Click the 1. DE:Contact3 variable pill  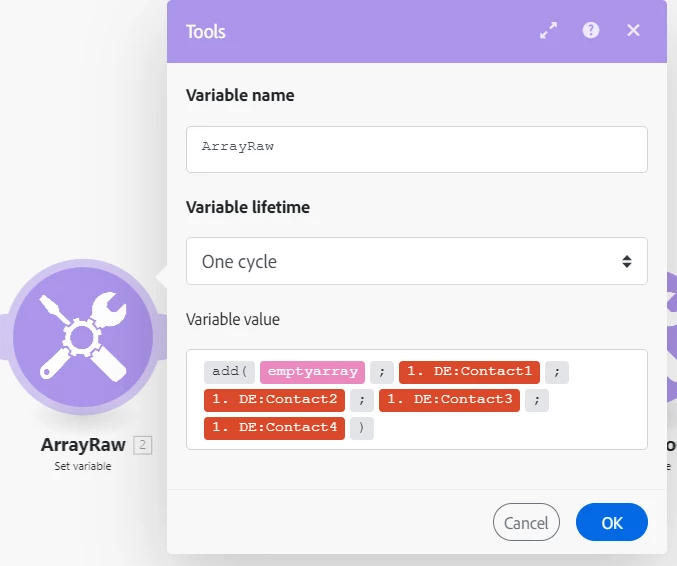click(449, 400)
